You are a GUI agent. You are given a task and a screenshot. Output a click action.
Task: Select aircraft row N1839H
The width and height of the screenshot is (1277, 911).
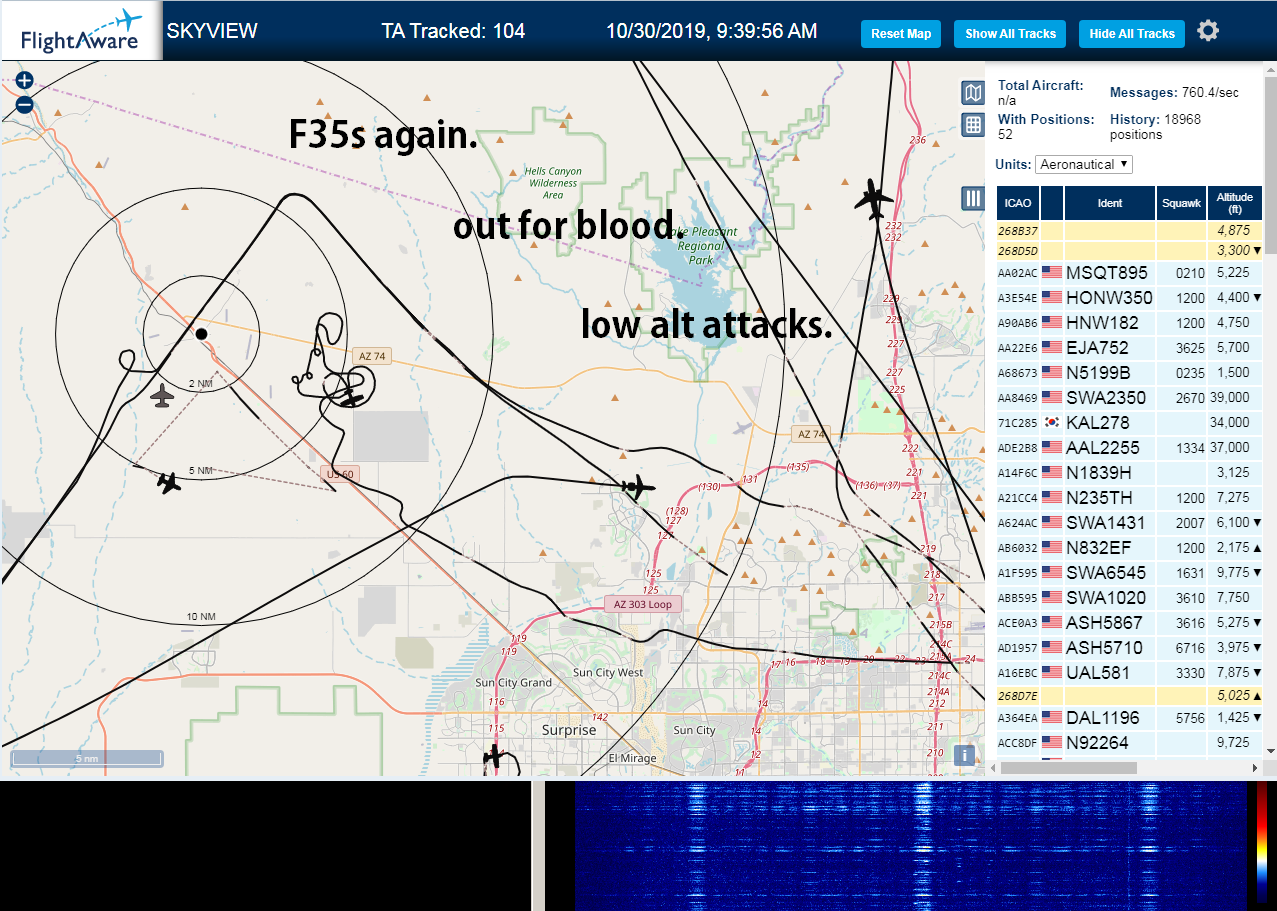click(x=1129, y=472)
